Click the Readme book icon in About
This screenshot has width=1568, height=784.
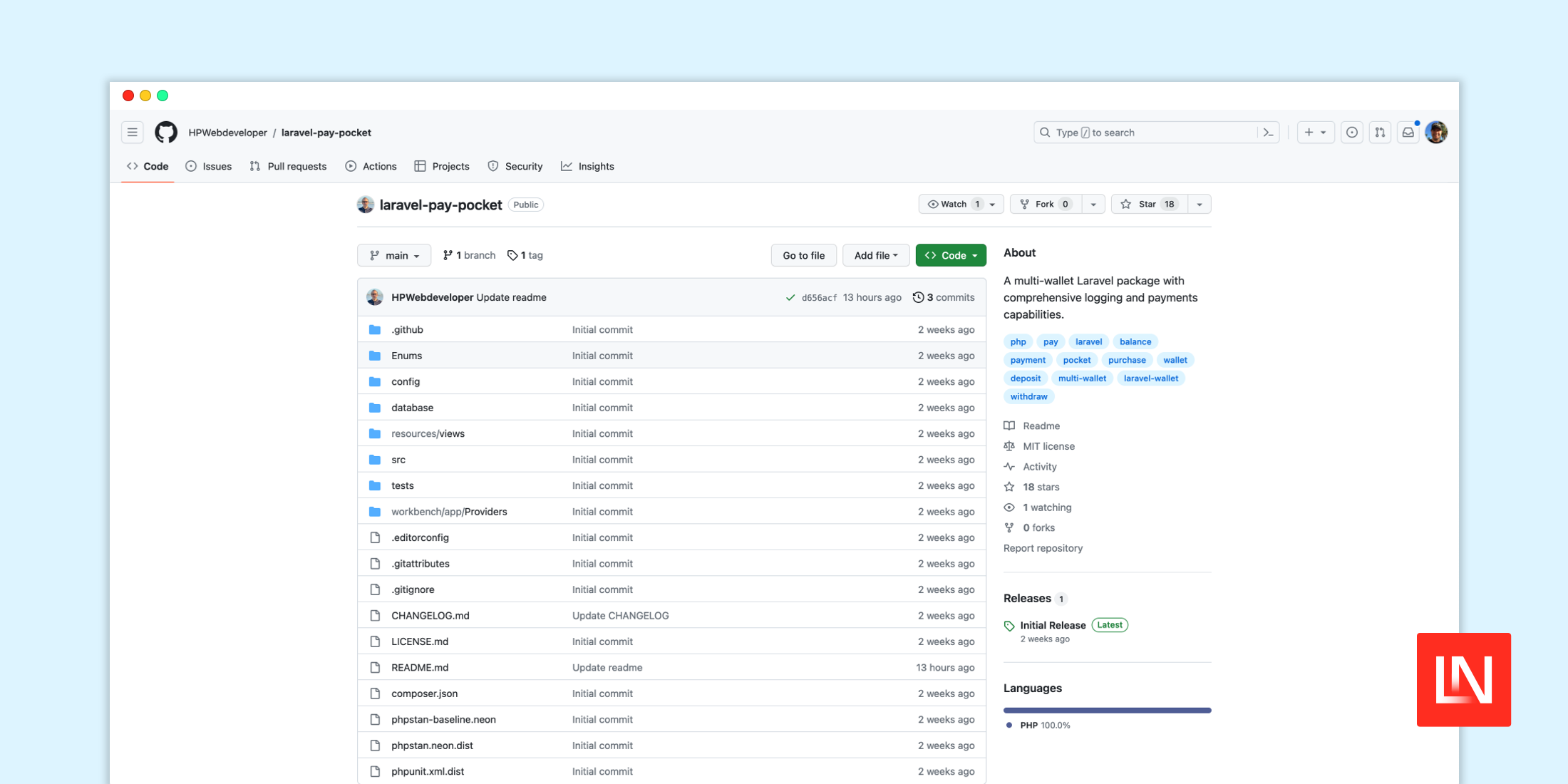[x=1009, y=425]
